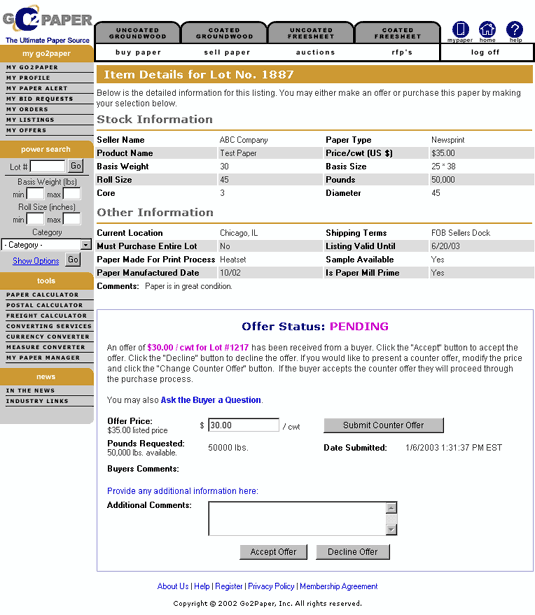The image size is (535, 615).
Task: Open the Paper Calculator tool
Action: point(42,295)
